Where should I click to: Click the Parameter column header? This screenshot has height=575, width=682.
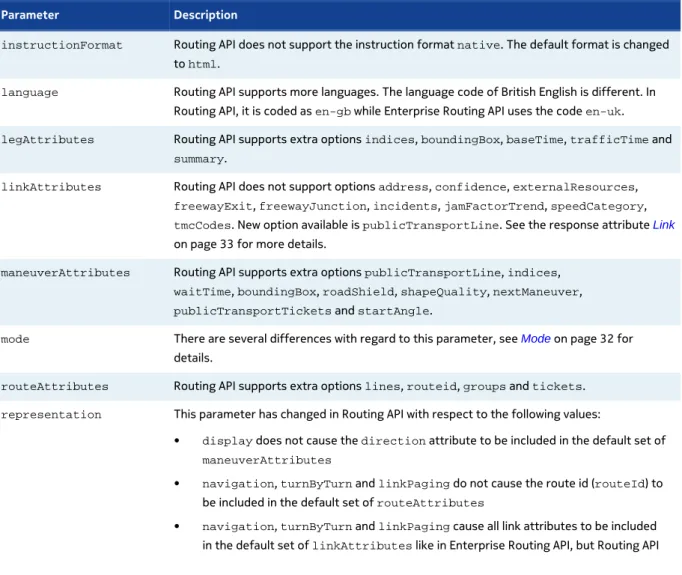[30, 15]
